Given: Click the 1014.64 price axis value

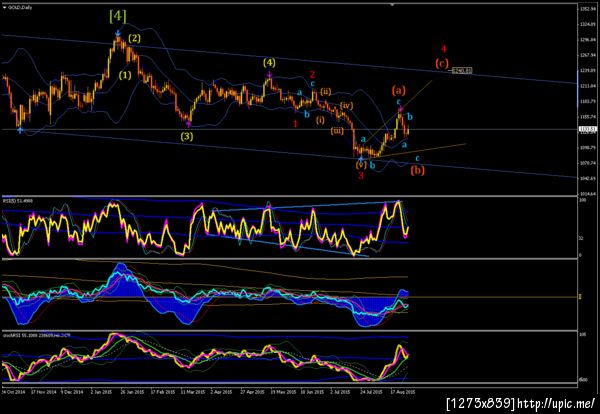Looking at the screenshot, I should [x=586, y=194].
